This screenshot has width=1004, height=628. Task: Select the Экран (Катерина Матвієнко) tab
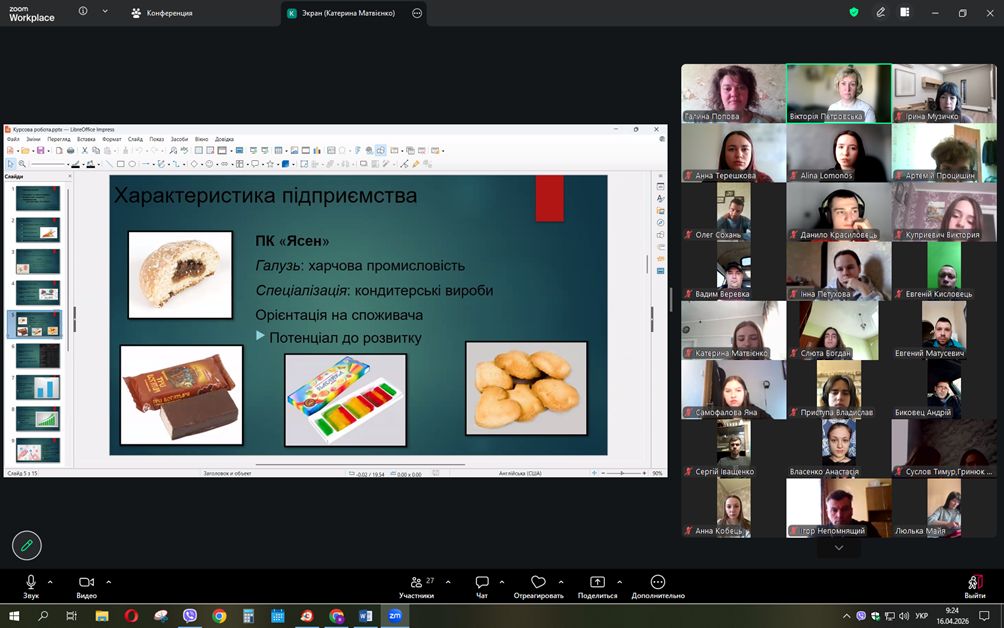tap(341, 13)
